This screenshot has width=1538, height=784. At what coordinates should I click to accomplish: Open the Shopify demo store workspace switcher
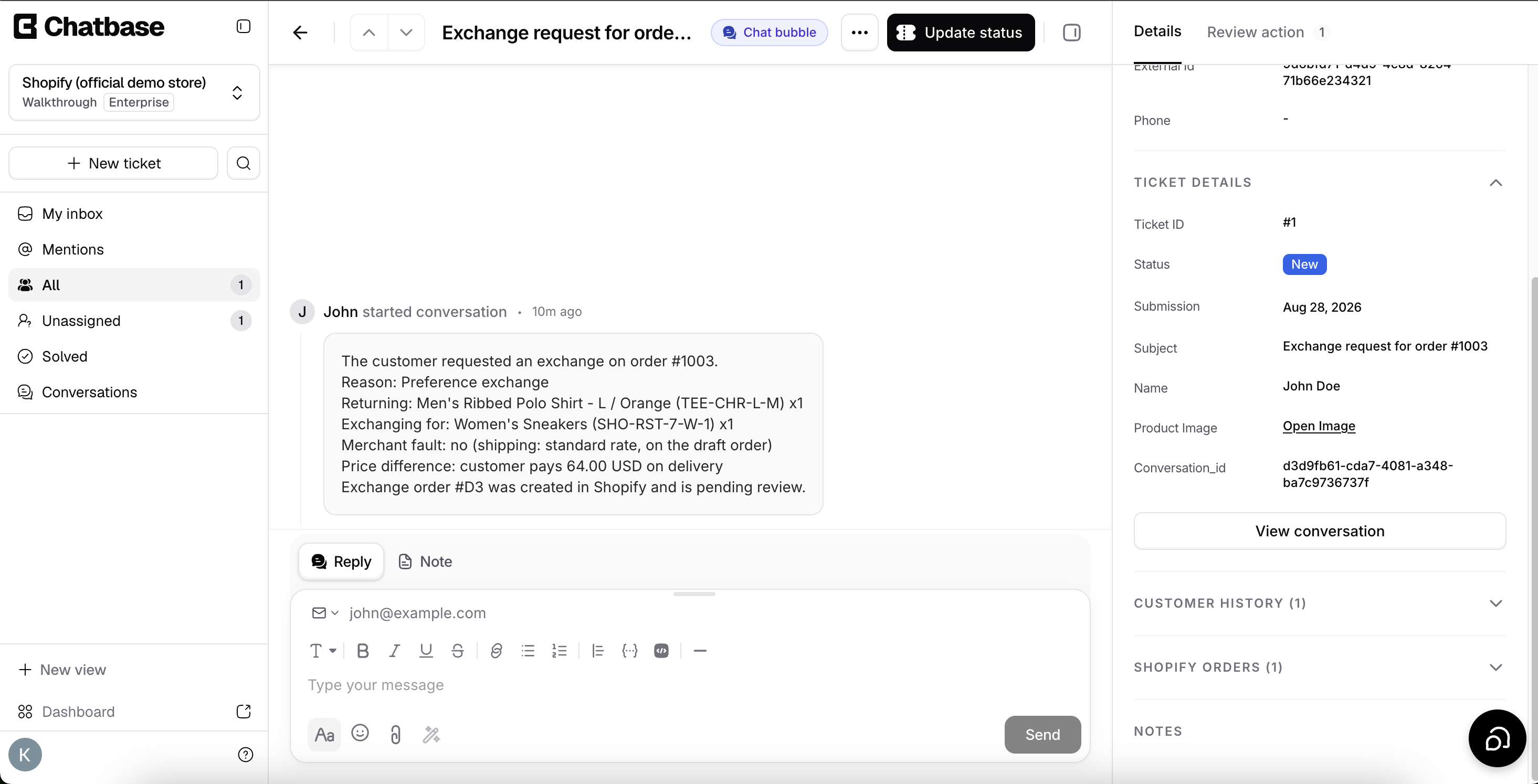click(134, 92)
